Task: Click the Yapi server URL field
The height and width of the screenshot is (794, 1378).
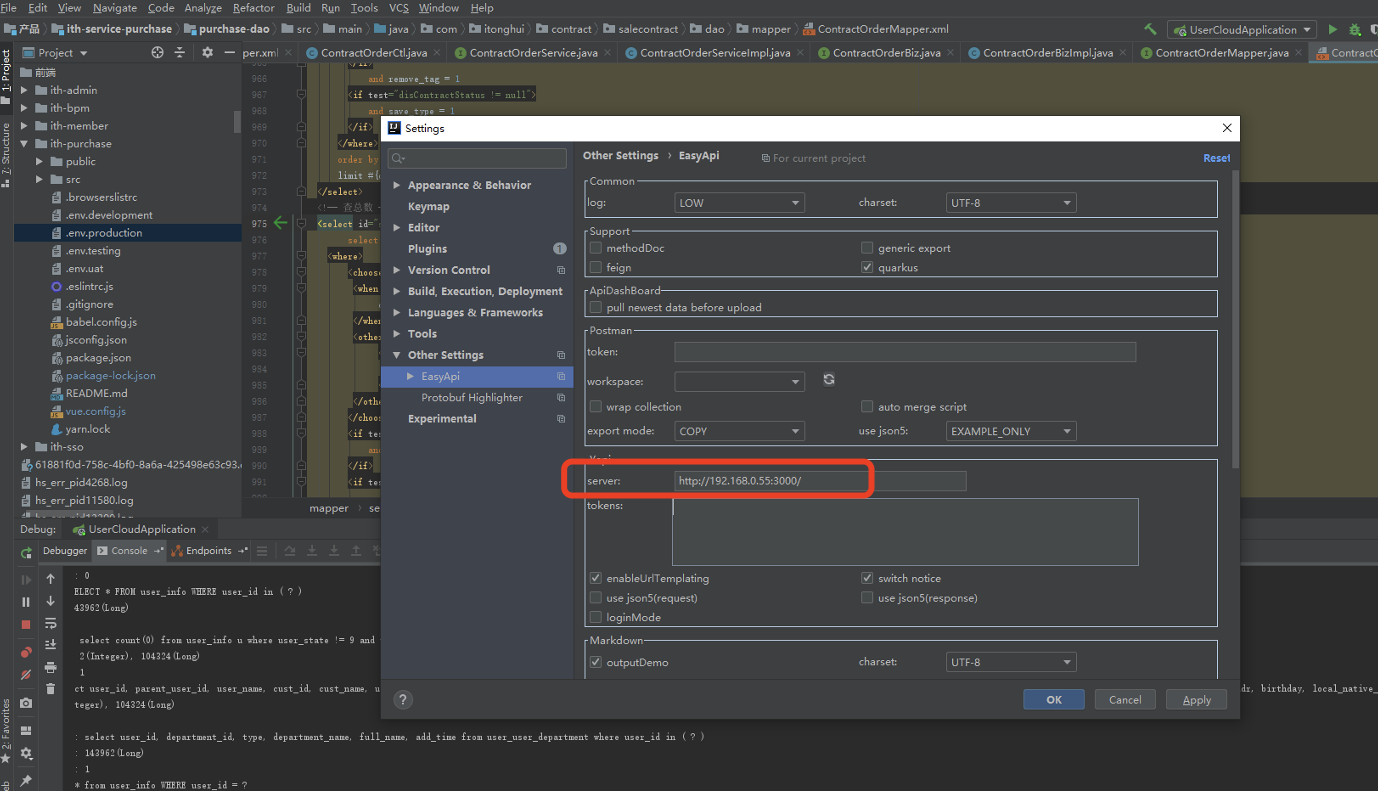Action: (820, 481)
